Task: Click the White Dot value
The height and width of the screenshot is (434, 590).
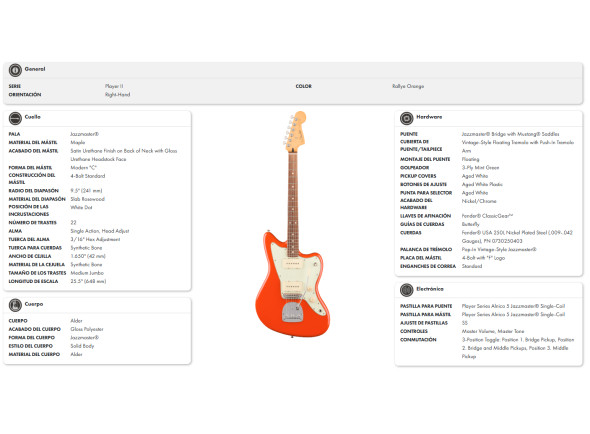Action: tap(81, 207)
